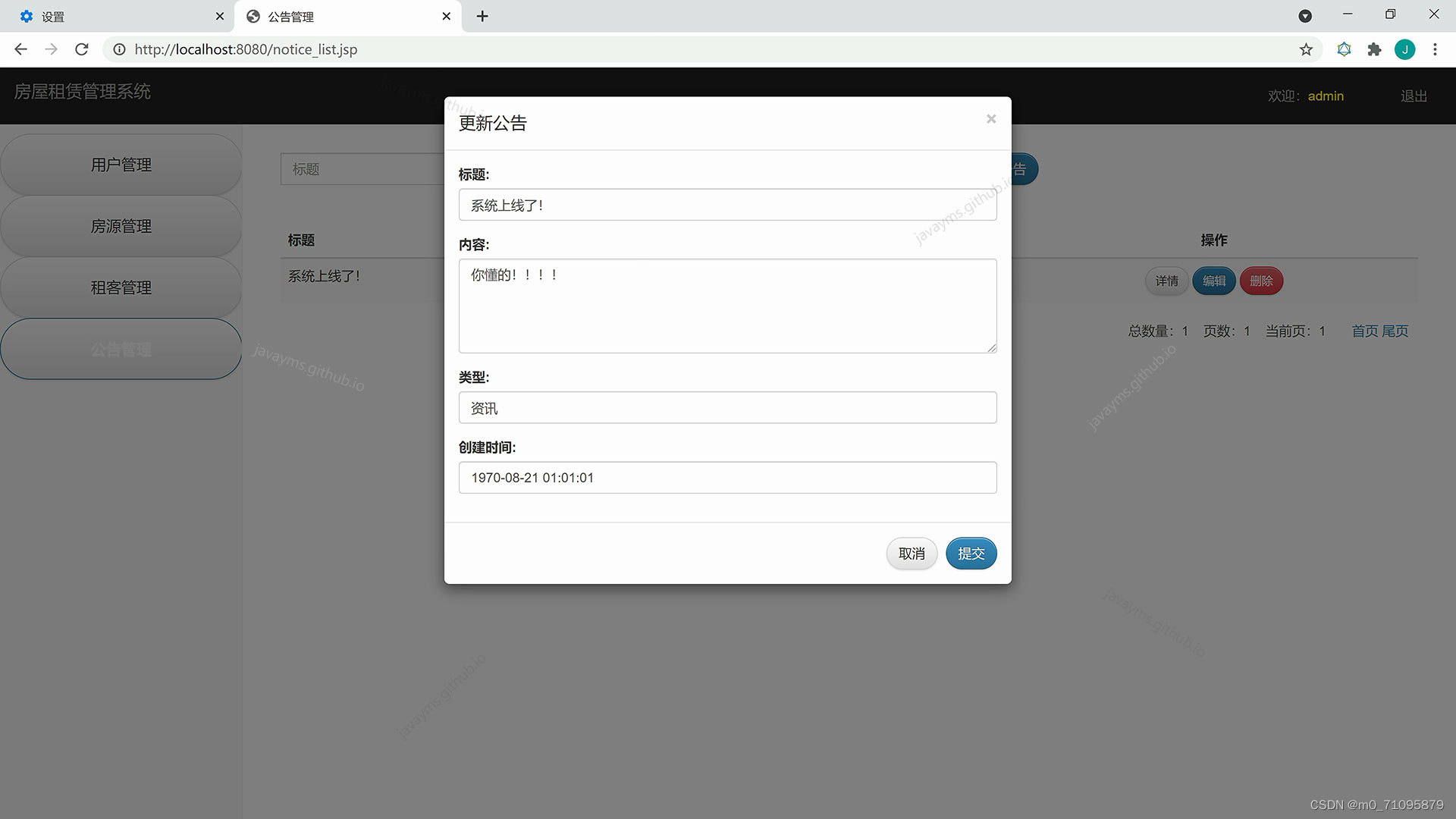Reload the current page
This screenshot has width=1456, height=819.
tap(82, 49)
